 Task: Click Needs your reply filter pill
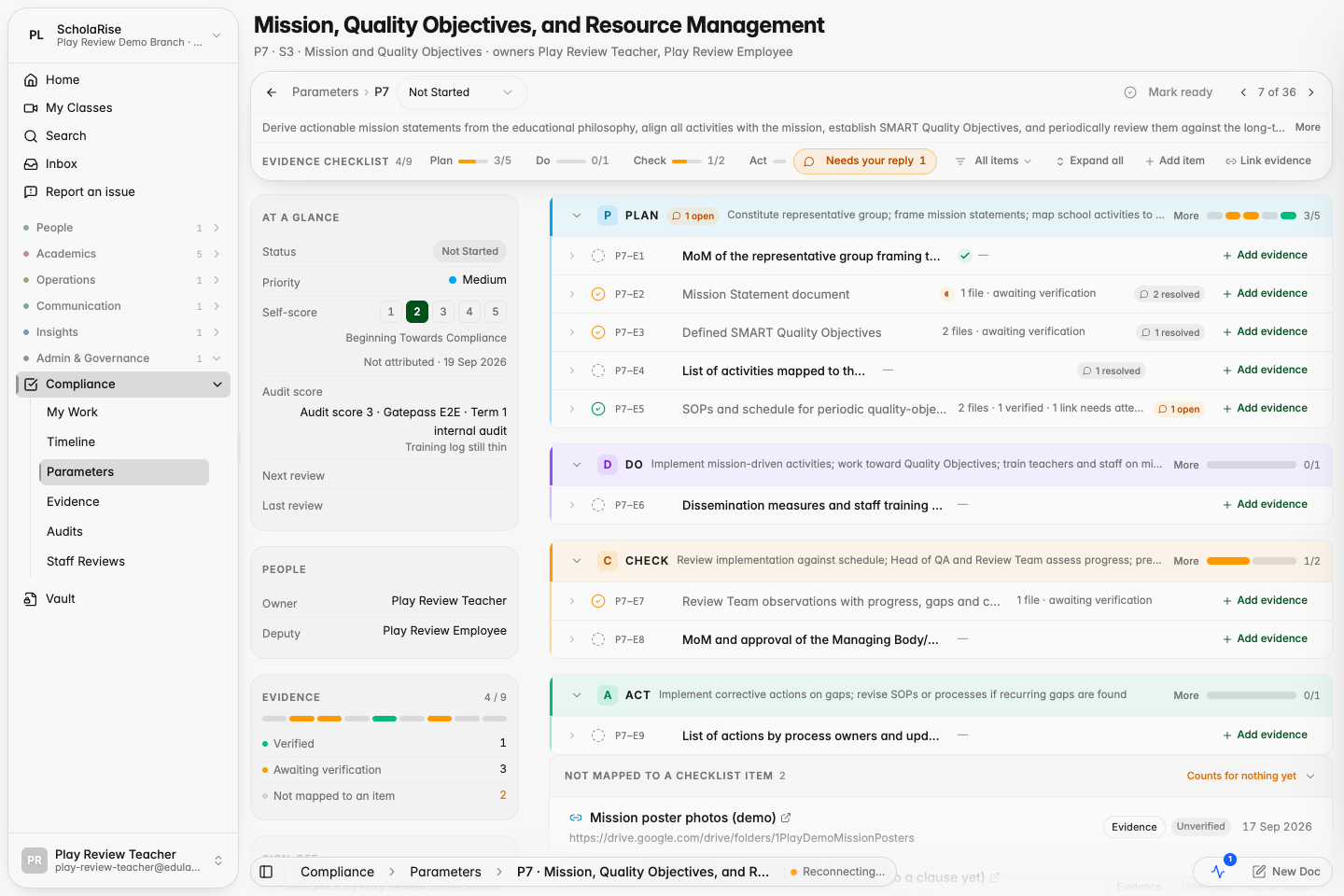[865, 161]
